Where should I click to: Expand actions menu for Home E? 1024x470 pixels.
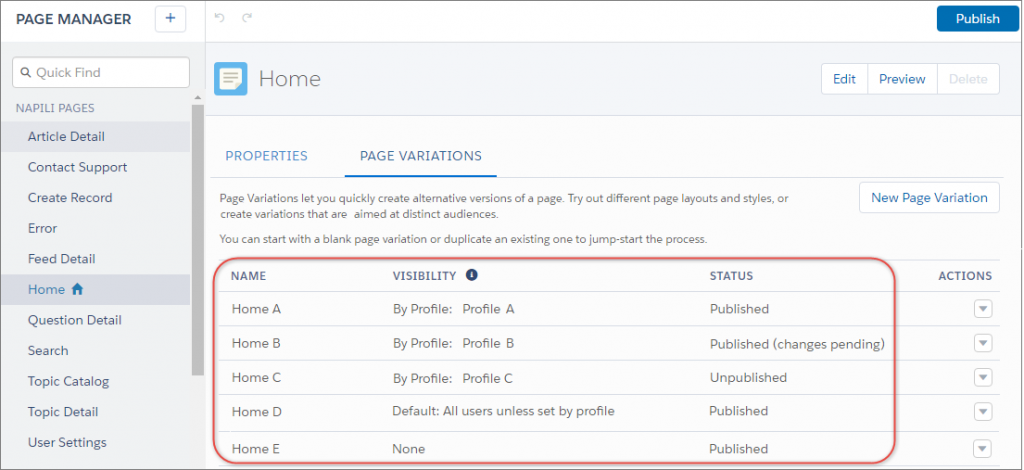[983, 448]
